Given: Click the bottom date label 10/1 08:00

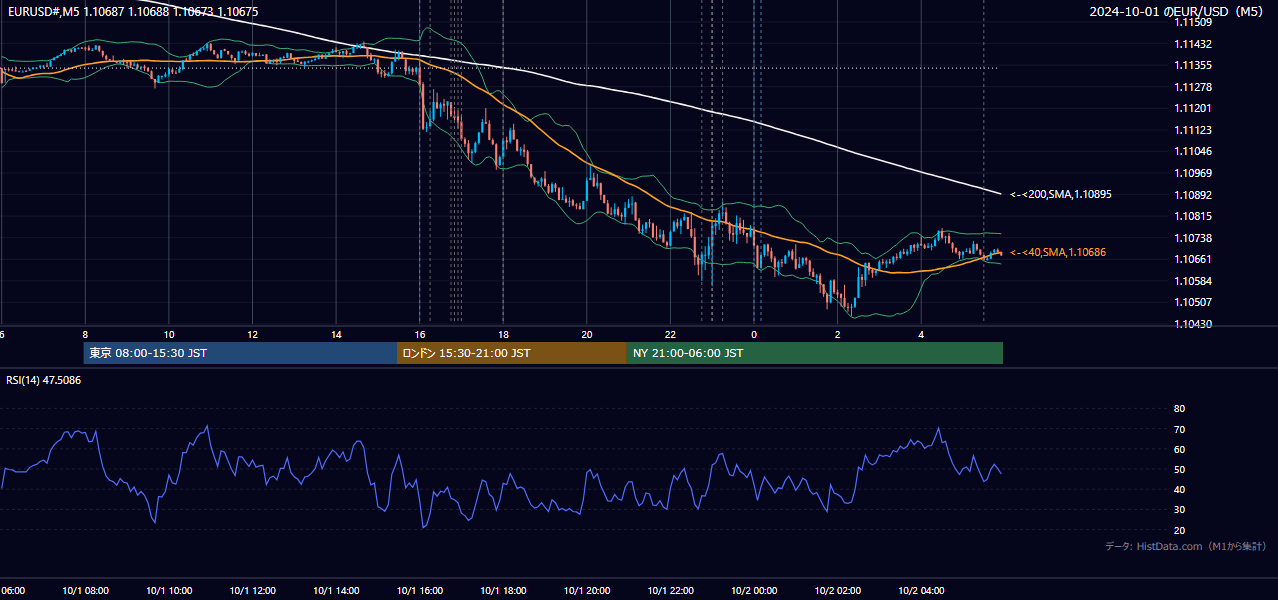Looking at the screenshot, I should click(x=86, y=591).
